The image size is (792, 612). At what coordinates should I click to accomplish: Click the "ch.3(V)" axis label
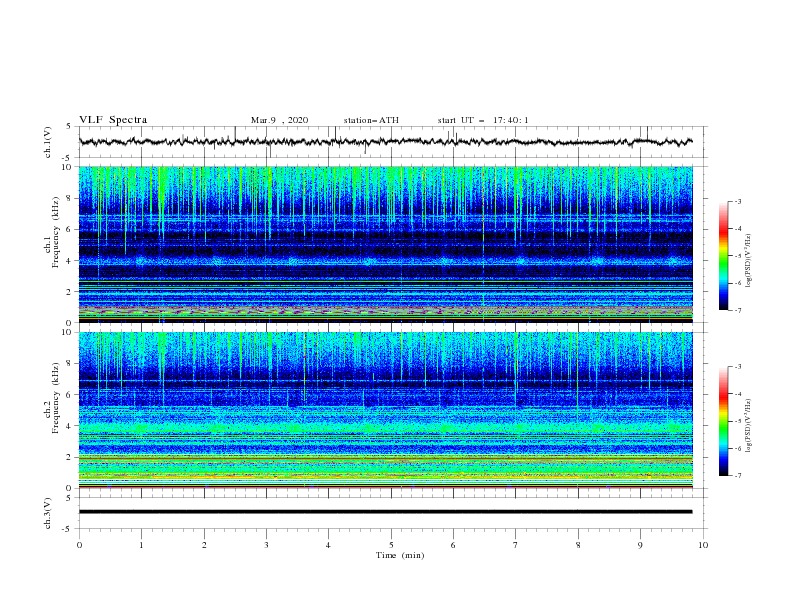48,513
